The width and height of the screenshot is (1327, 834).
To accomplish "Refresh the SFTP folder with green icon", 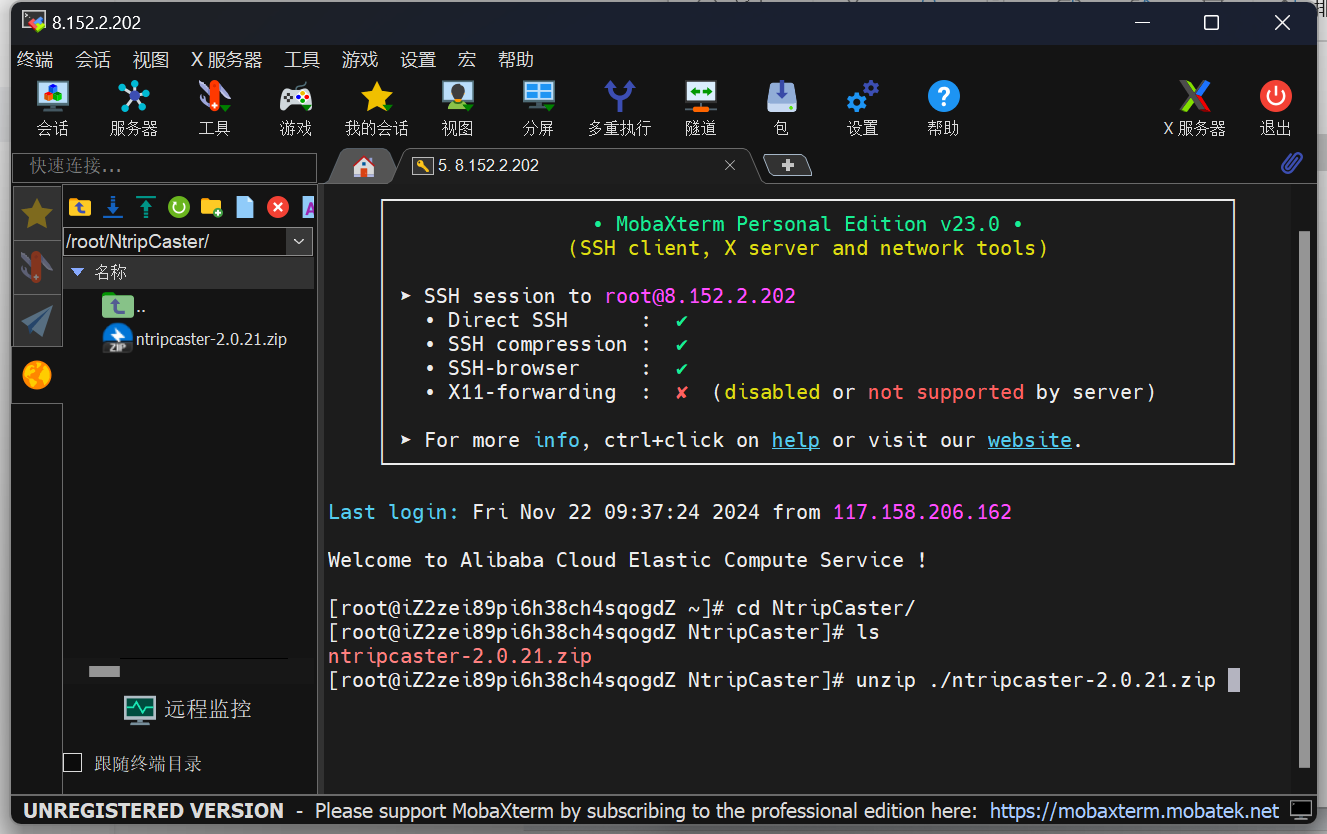I will [179, 207].
